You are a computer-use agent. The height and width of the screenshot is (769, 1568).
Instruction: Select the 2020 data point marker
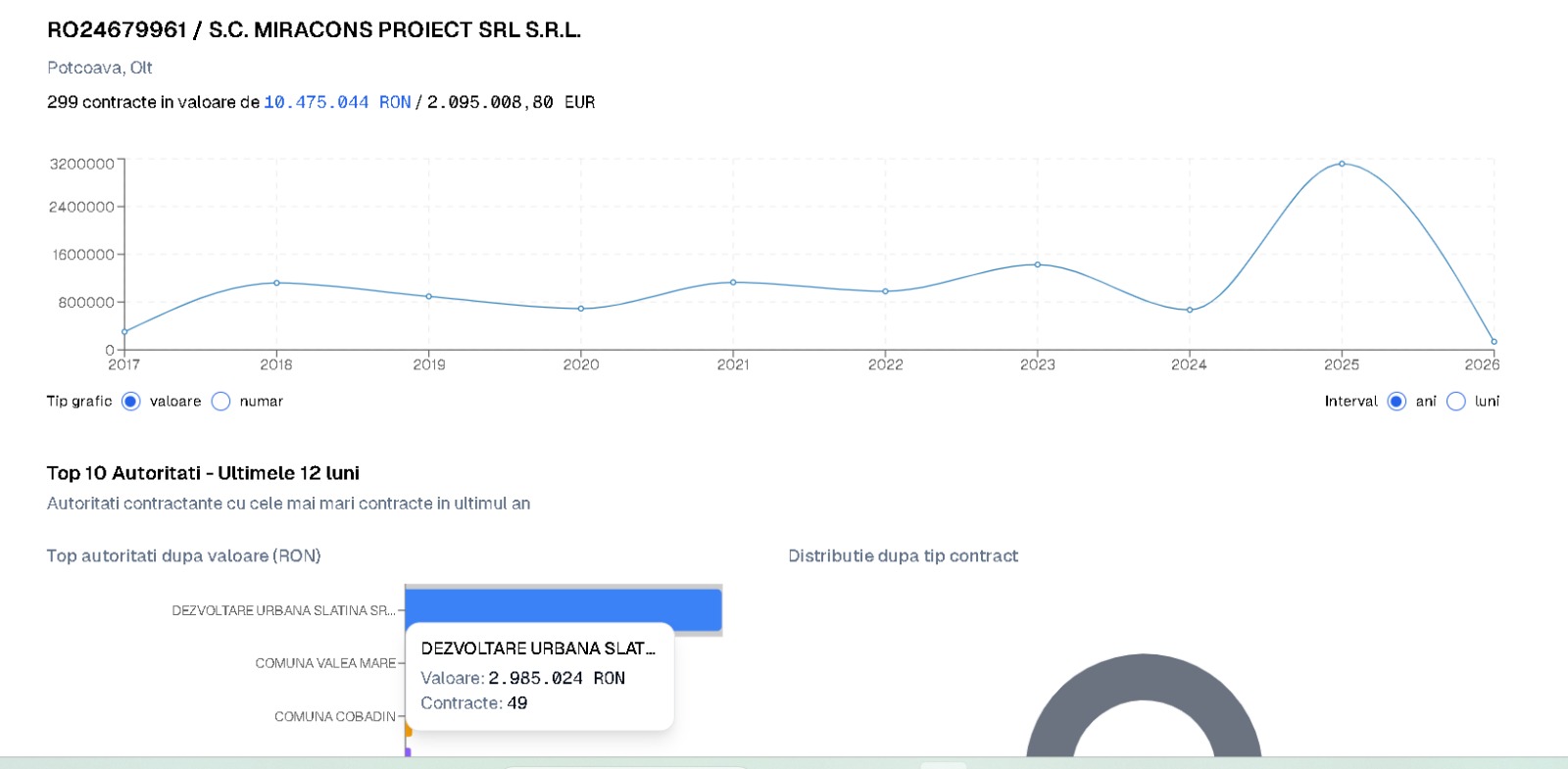(581, 309)
